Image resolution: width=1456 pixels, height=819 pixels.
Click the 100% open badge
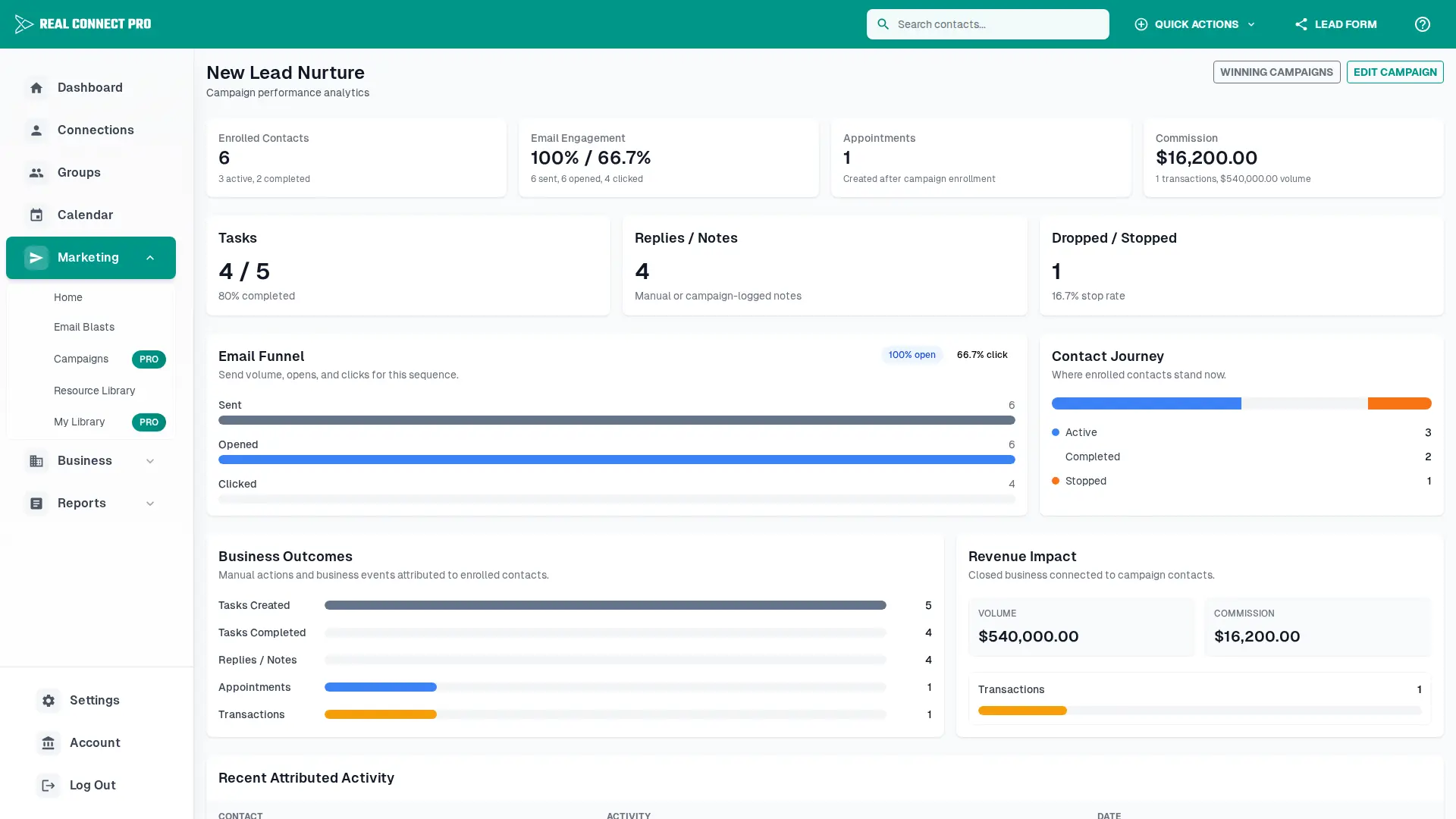pos(912,355)
